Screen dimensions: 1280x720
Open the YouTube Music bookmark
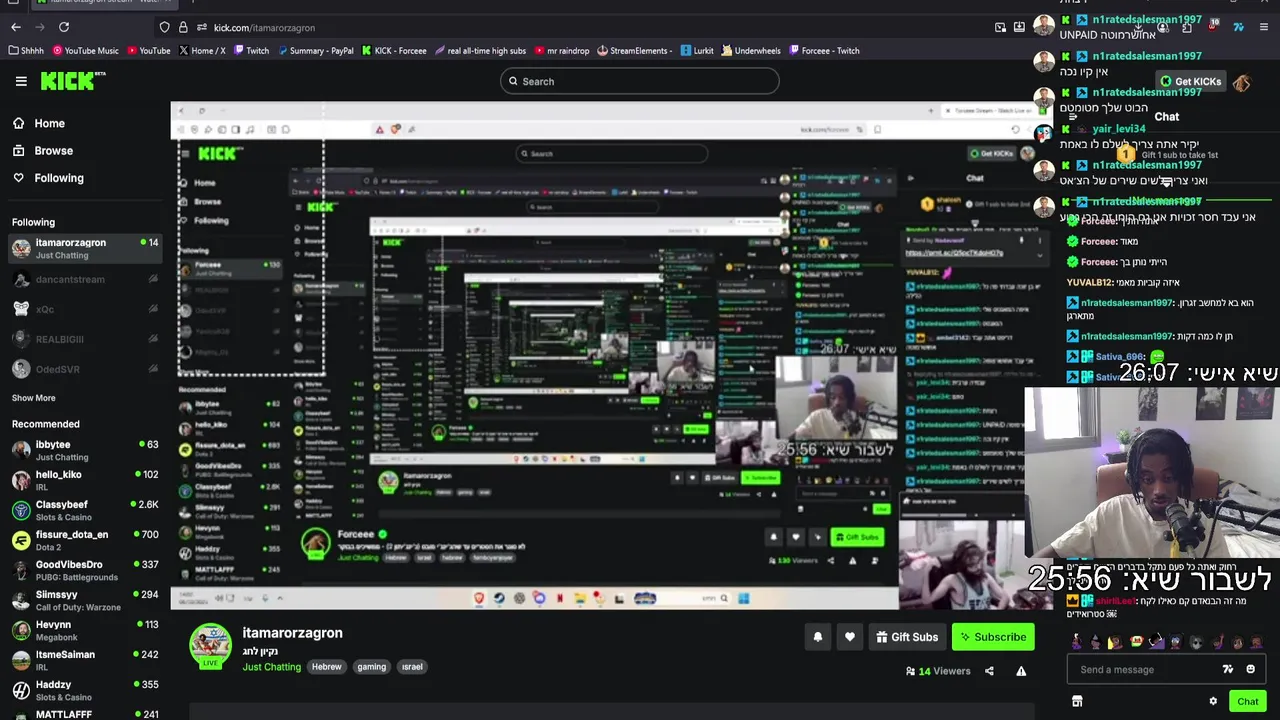tap(86, 51)
